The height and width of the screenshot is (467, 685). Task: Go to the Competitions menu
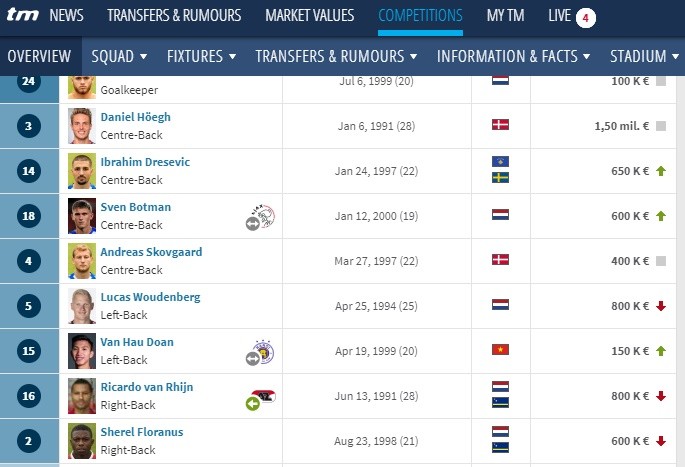(420, 16)
